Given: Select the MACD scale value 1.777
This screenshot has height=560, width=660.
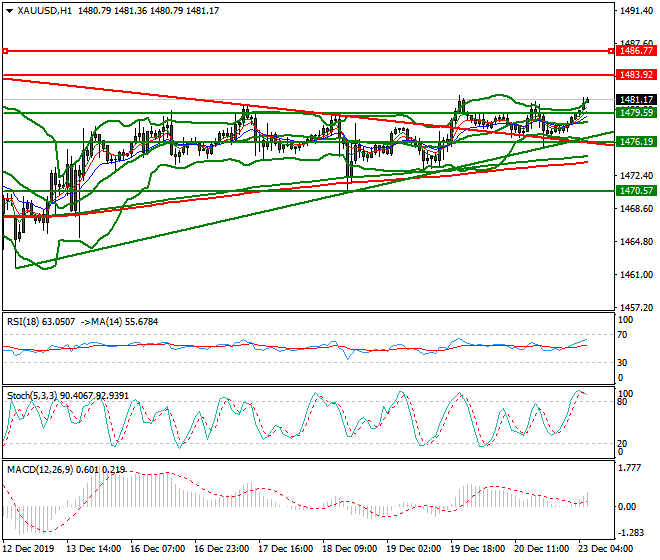Looking at the screenshot, I should click(x=629, y=468).
